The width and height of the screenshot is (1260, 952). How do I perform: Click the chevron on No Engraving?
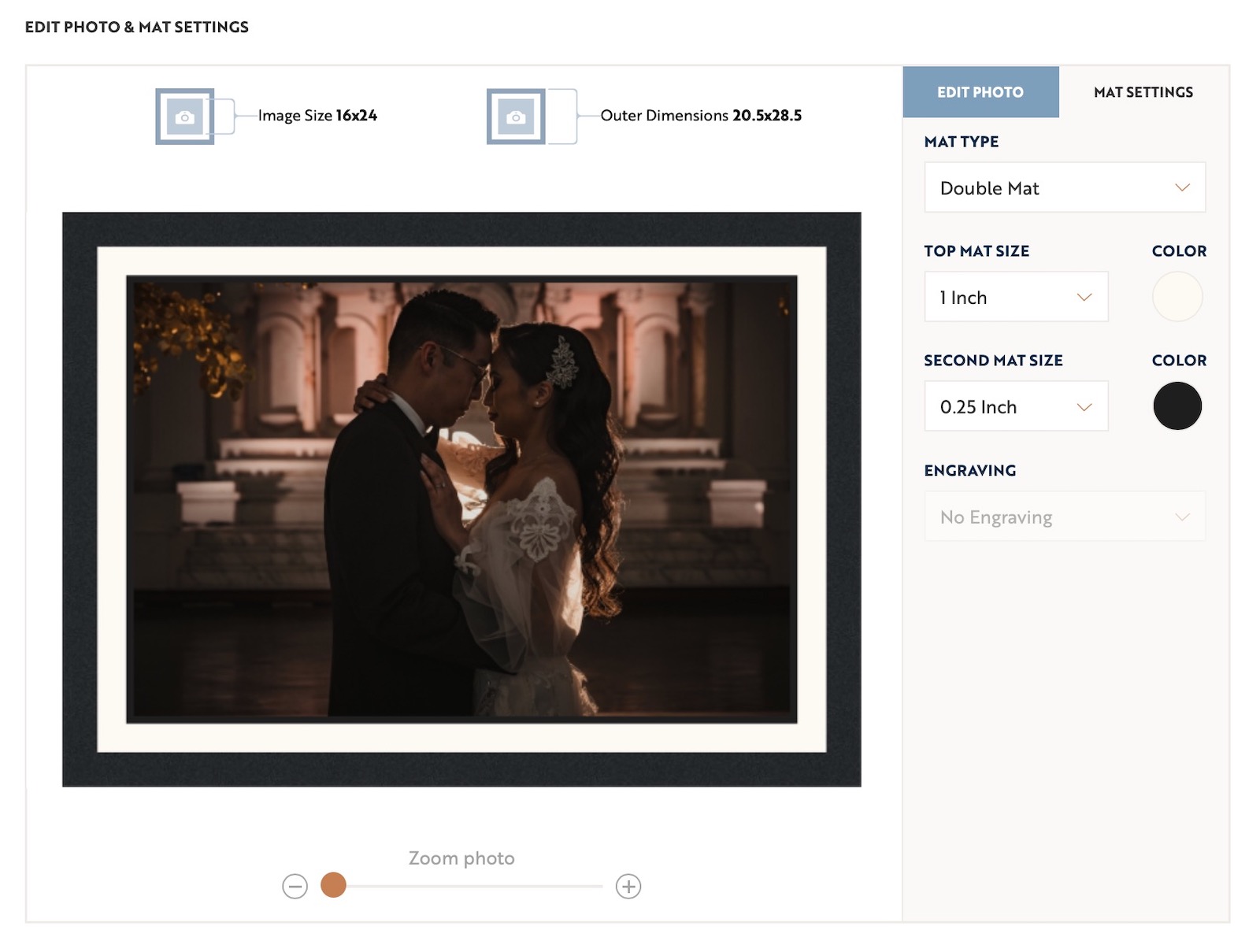click(x=1180, y=517)
